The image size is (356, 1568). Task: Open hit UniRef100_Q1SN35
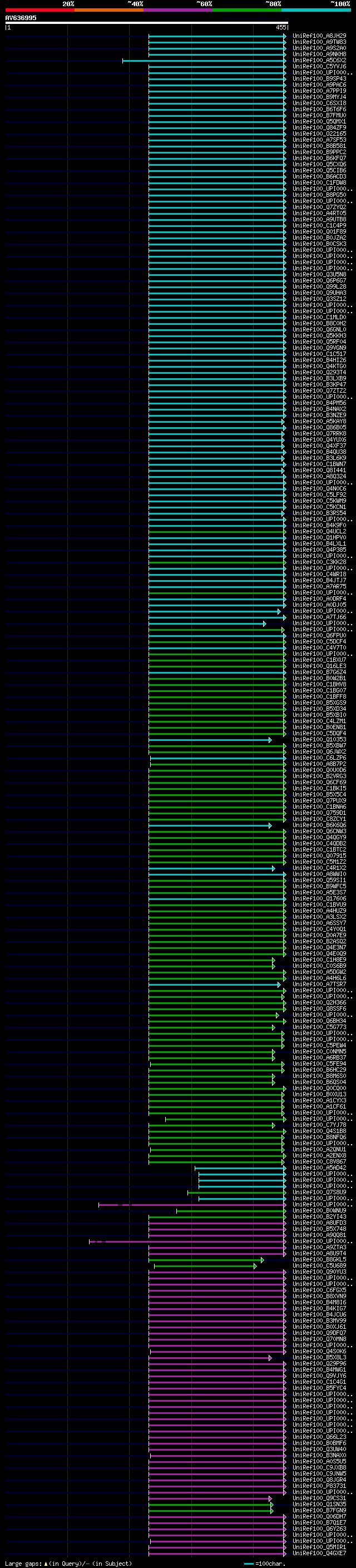(319, 1504)
